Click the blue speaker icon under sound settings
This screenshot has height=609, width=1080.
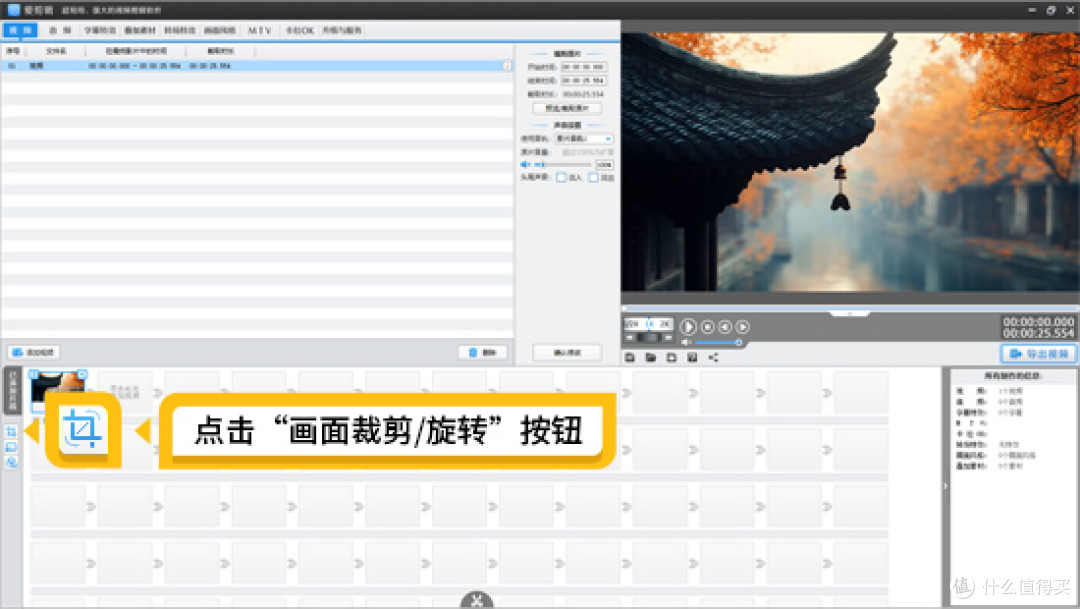click(x=525, y=165)
